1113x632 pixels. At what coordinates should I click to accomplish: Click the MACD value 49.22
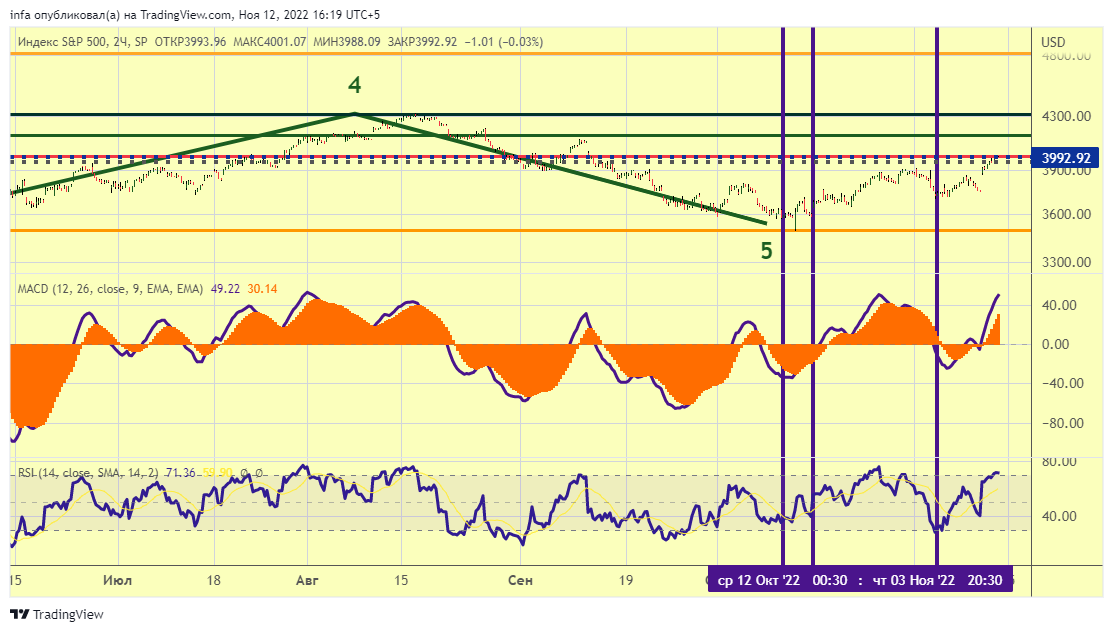[225, 289]
